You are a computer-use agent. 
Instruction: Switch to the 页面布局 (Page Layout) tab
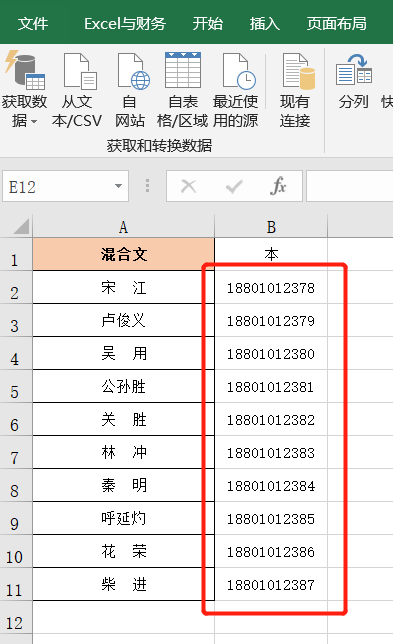click(x=337, y=24)
